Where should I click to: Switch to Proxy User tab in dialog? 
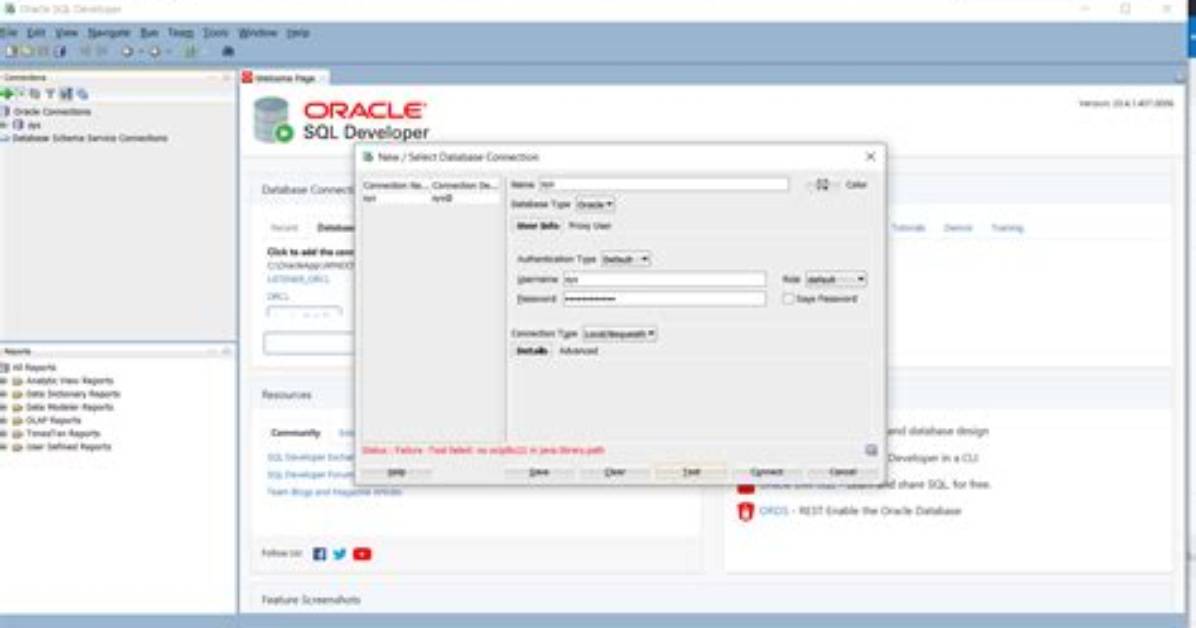pyautogui.click(x=590, y=226)
